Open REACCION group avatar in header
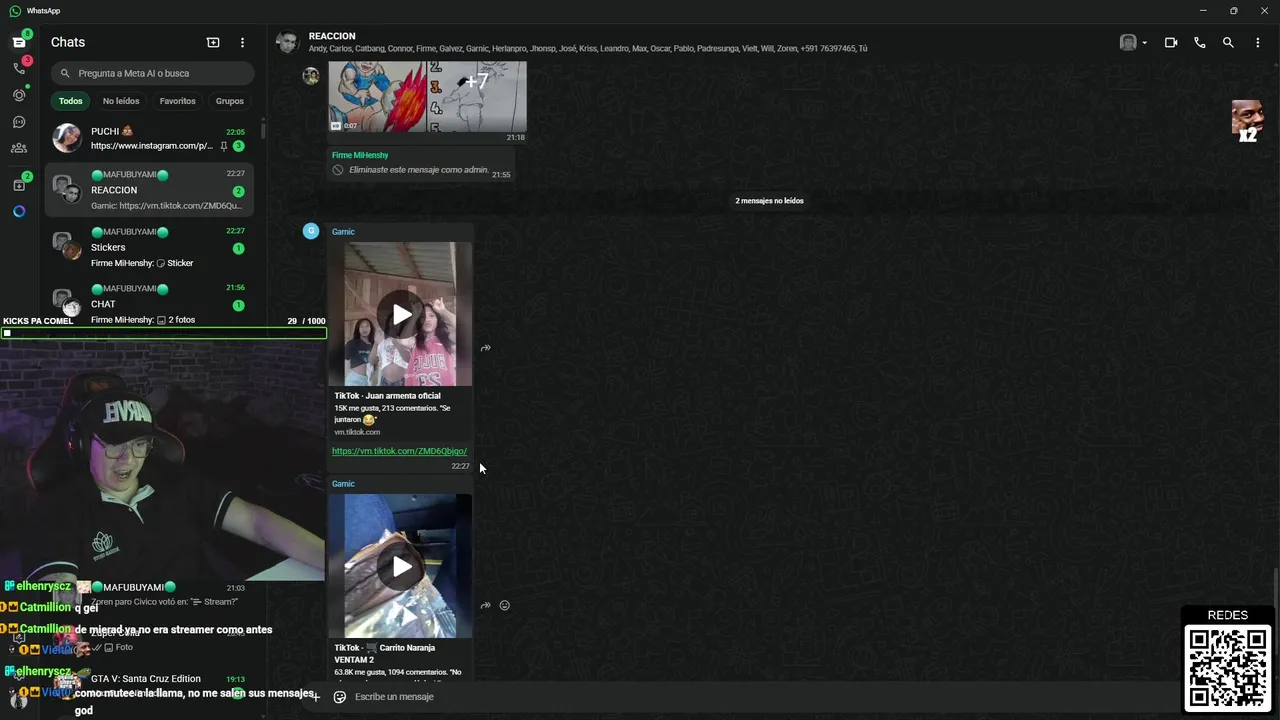The width and height of the screenshot is (1280, 720). pos(288,42)
